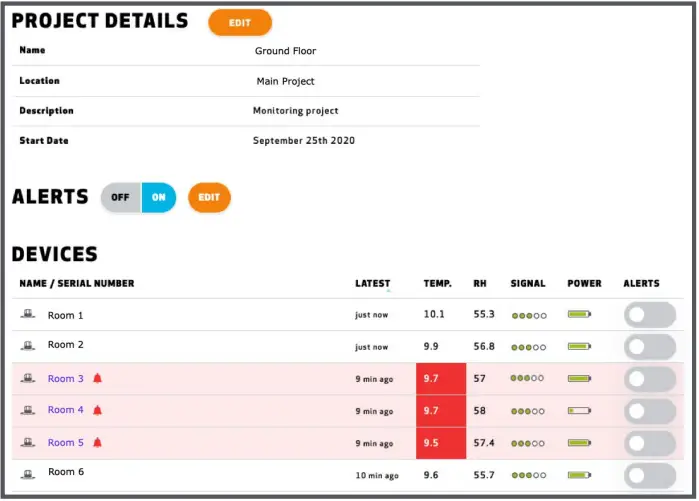Sort by NAME / SERIAL NUMBER header

tap(77, 283)
